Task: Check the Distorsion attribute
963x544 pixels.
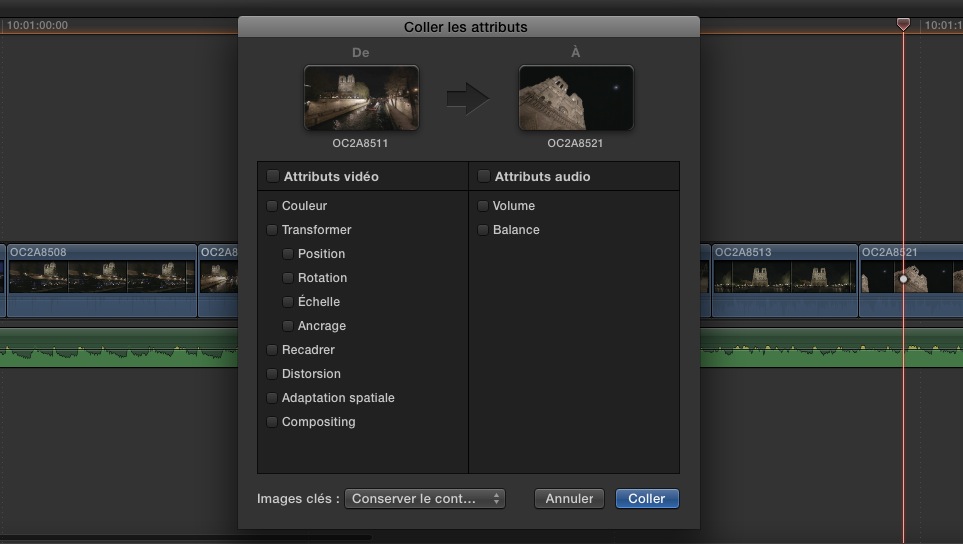Action: point(271,373)
